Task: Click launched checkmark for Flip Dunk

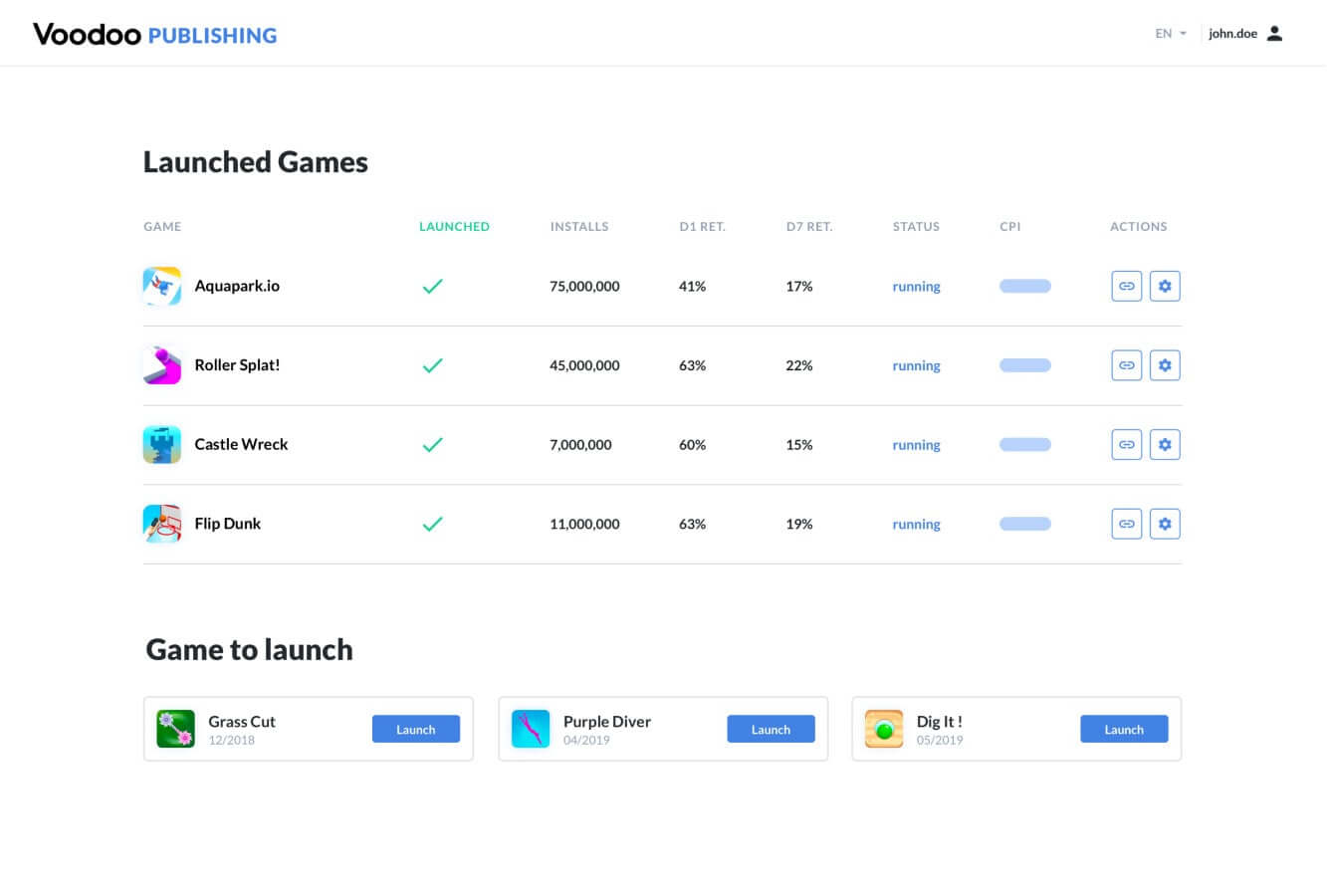Action: (432, 524)
